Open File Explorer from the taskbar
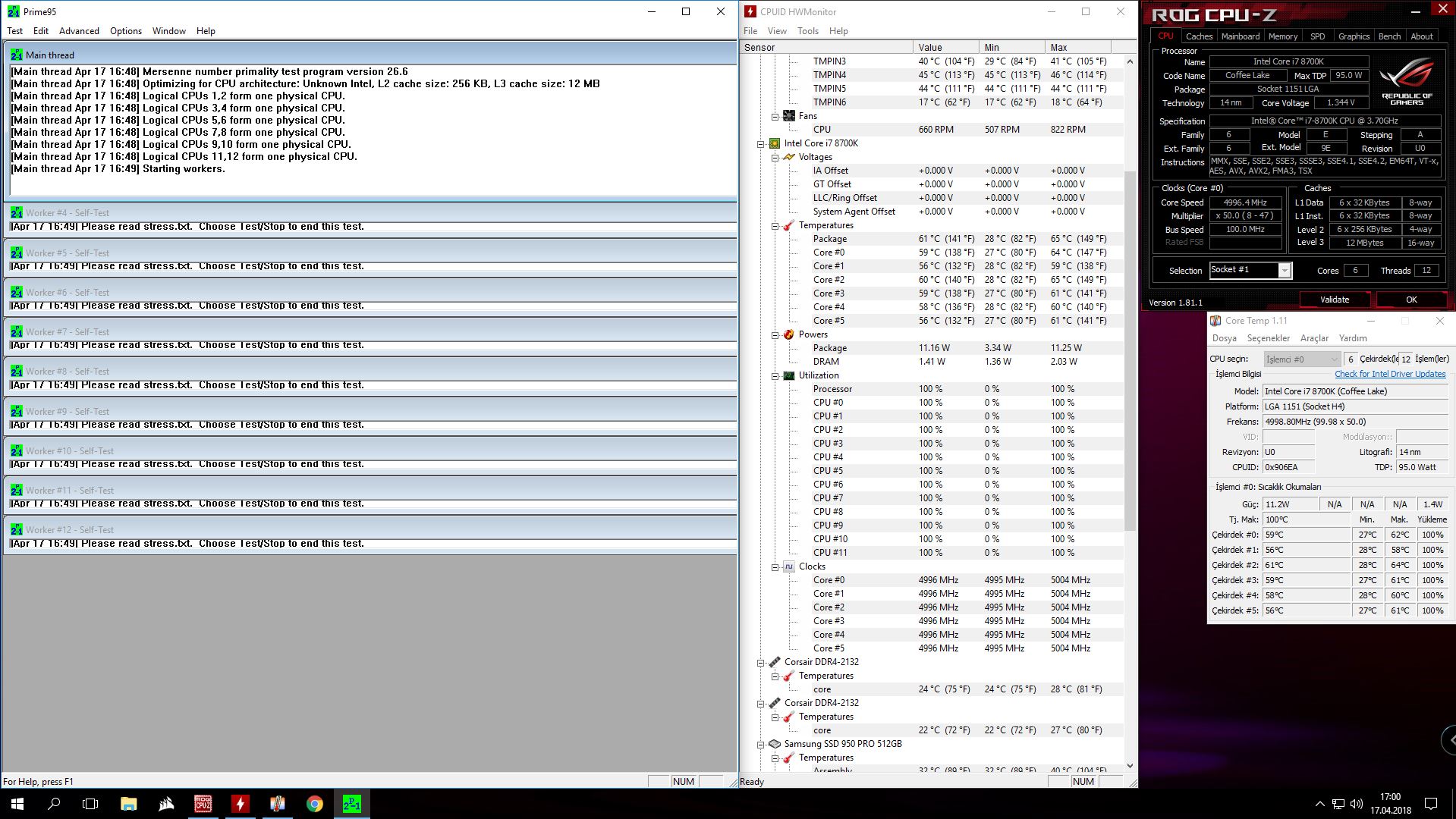This screenshot has height=819, width=1456. point(128,804)
